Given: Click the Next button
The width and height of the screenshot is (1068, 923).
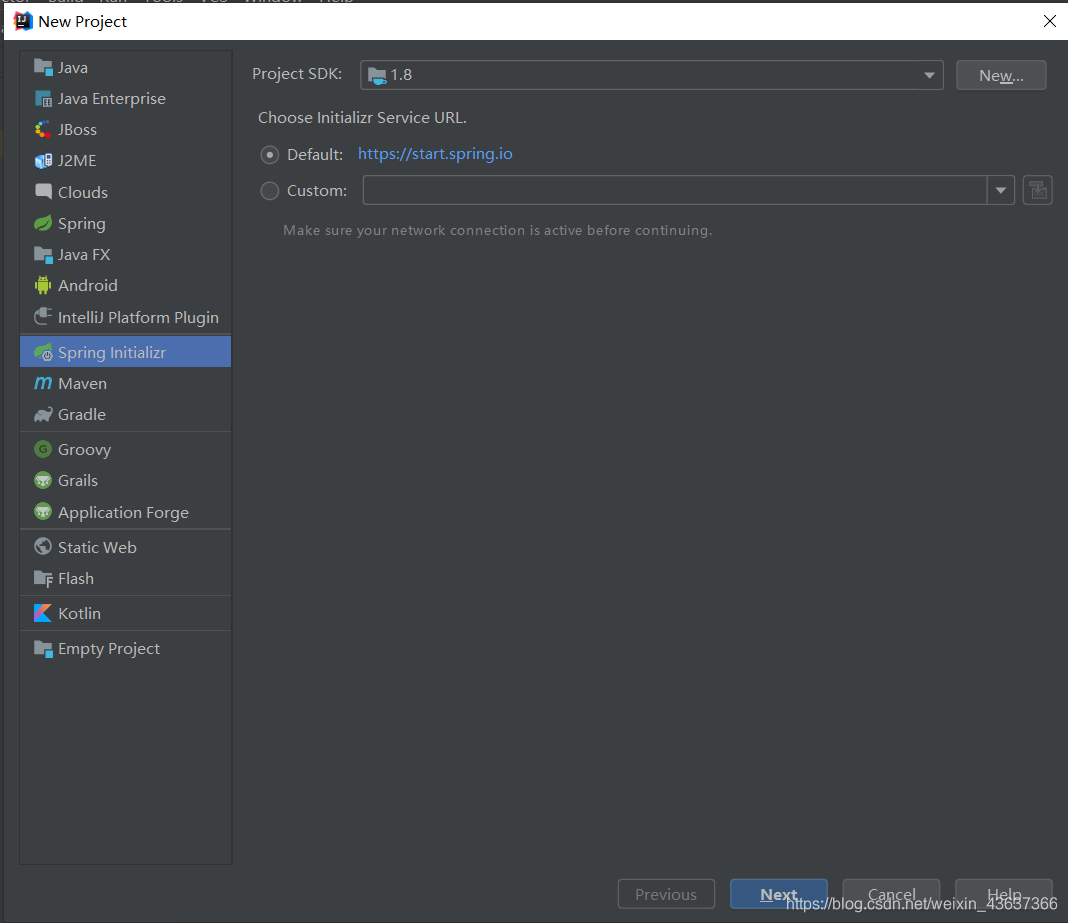Looking at the screenshot, I should (x=779, y=894).
